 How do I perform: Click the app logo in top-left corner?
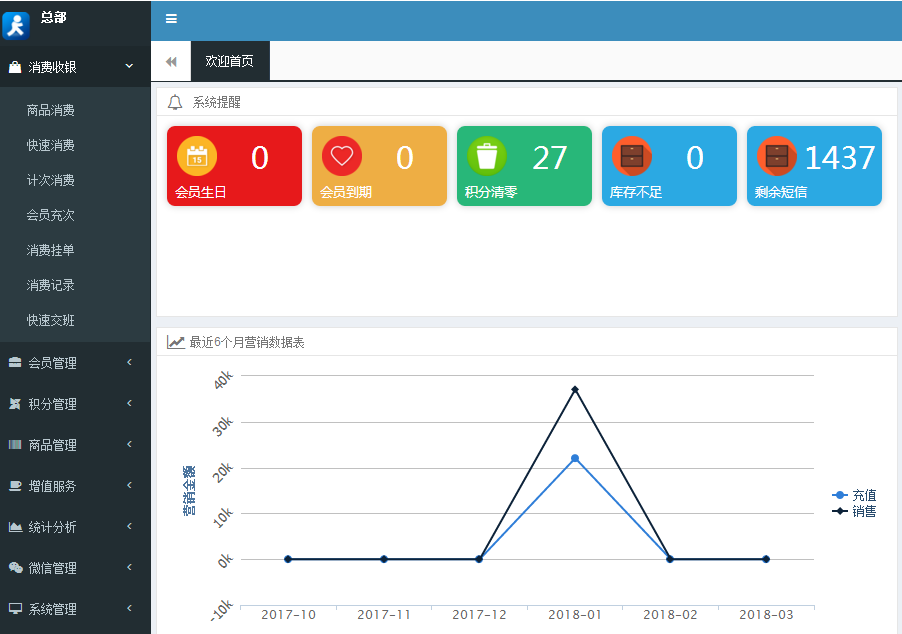(x=16, y=25)
